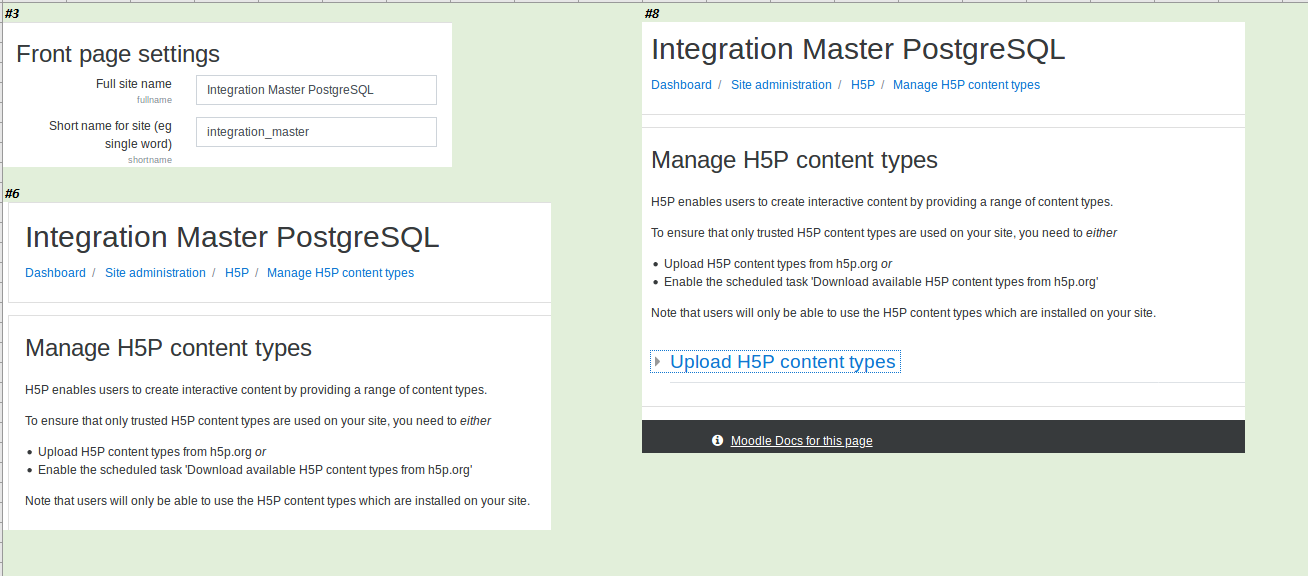Open Manage H5P content types breadcrumb in panel #8
The width and height of the screenshot is (1308, 576).
pyautogui.click(x=966, y=85)
